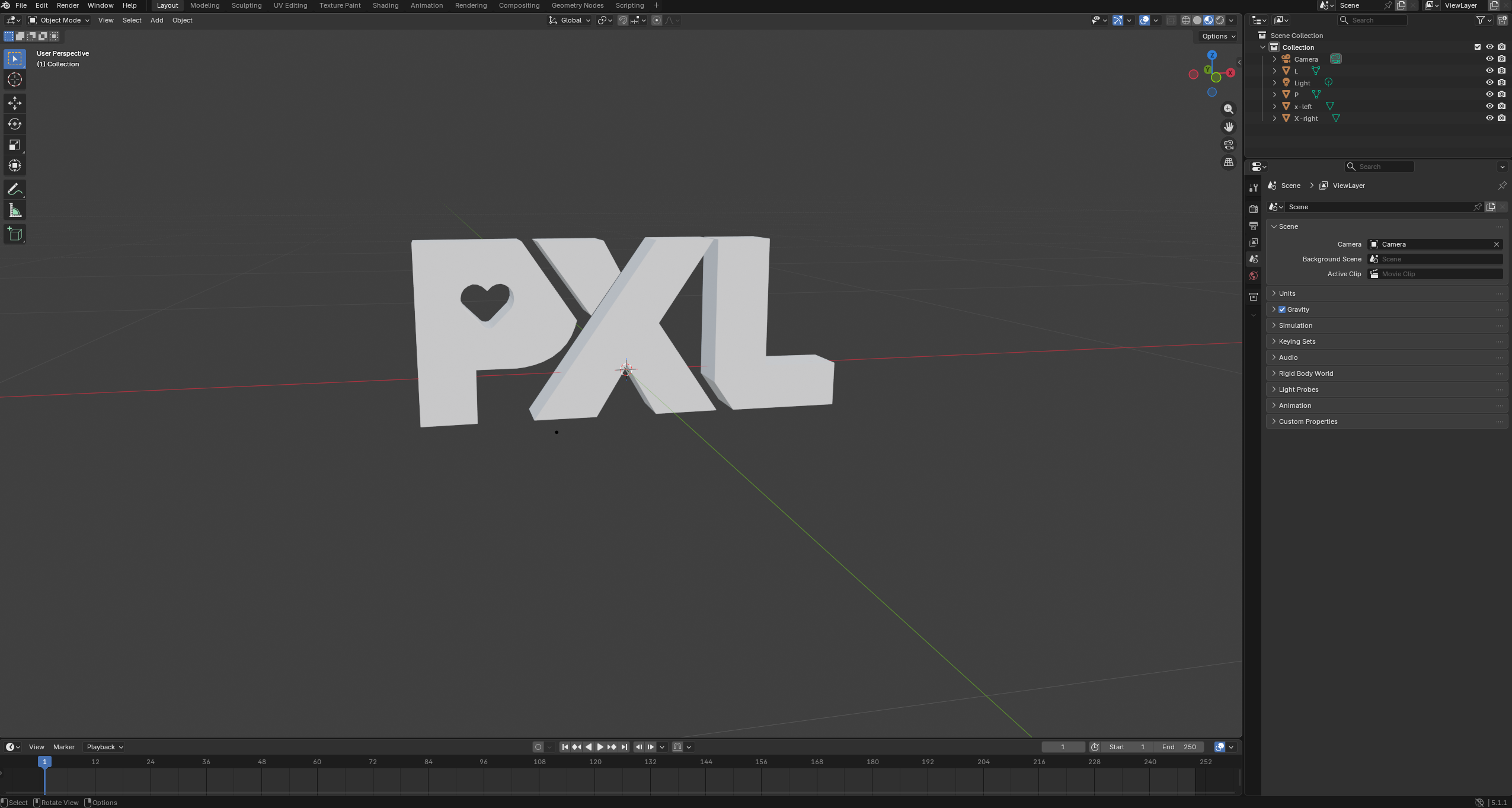Select the Scale tool
Screen dimensions: 1512x808
(15, 145)
